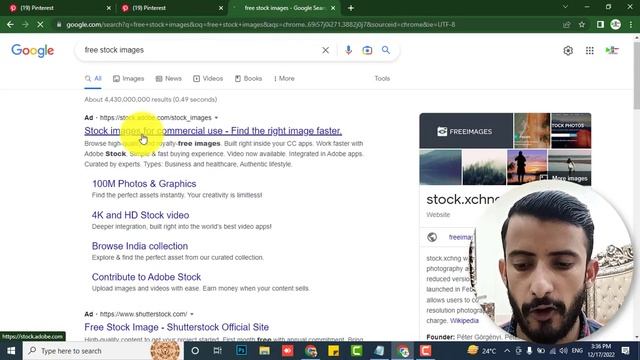This screenshot has width=640, height=360.
Task: Open Cortana circle on taskbar
Action: (x=195, y=351)
